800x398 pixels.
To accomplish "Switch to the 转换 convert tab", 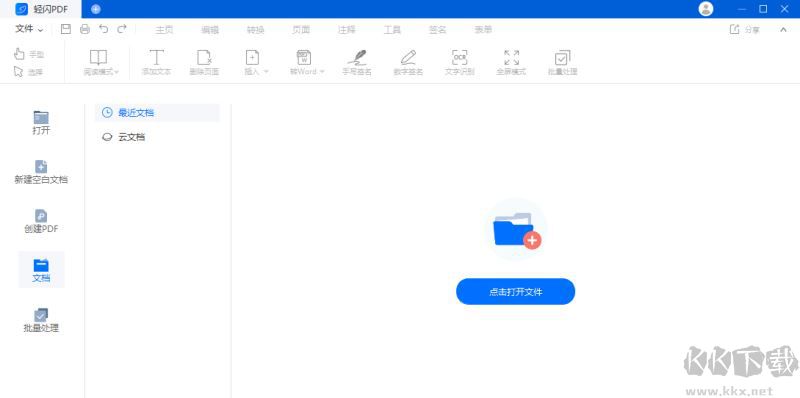I will click(256, 30).
